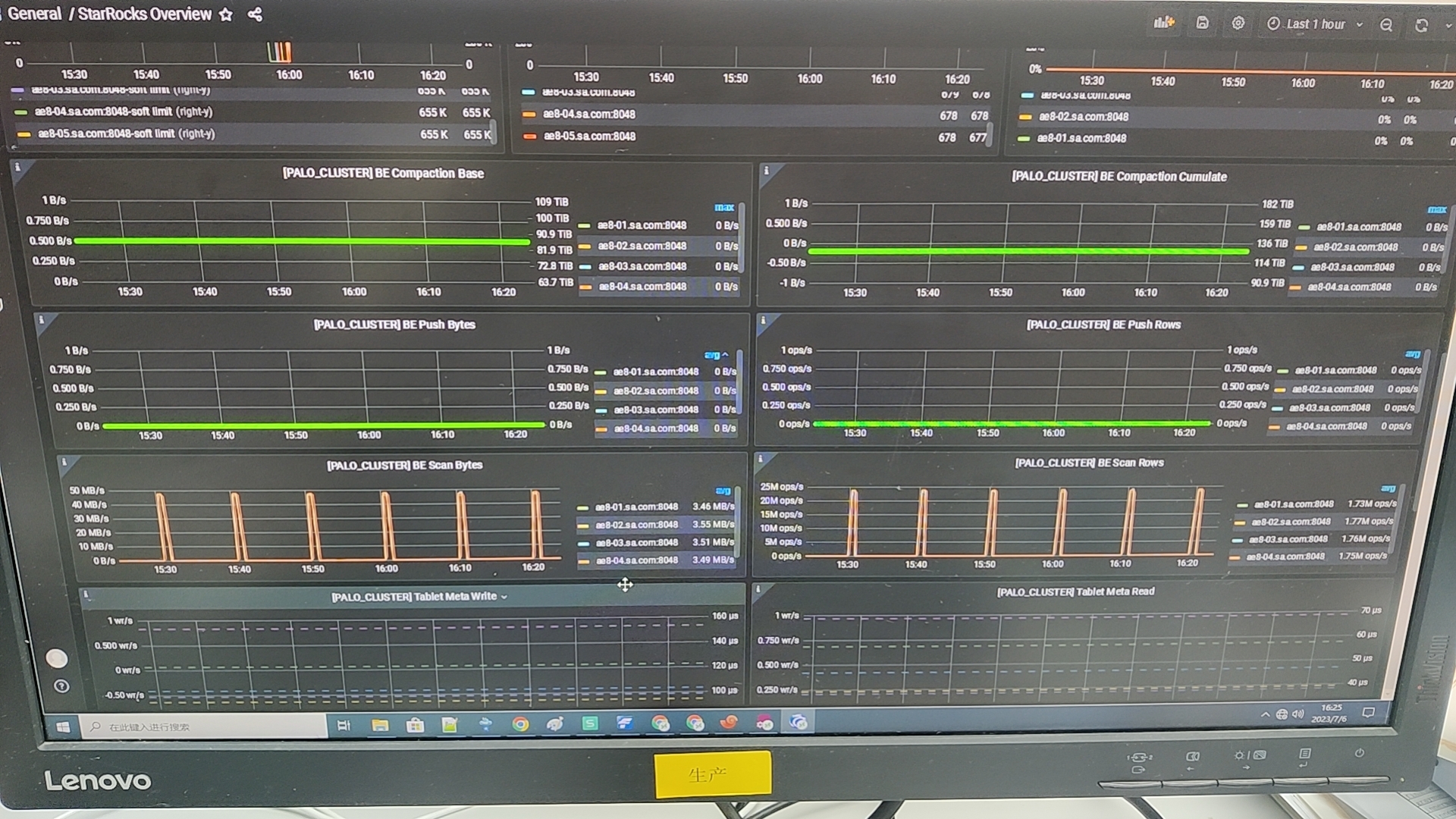Open StarRocks Overview dashboard title
This screenshot has height=819, width=1456.
[145, 14]
